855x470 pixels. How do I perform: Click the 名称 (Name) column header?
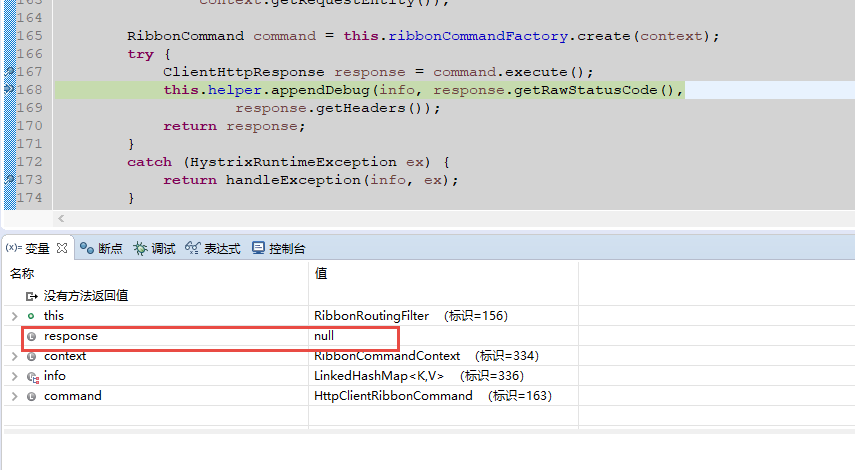(x=22, y=273)
